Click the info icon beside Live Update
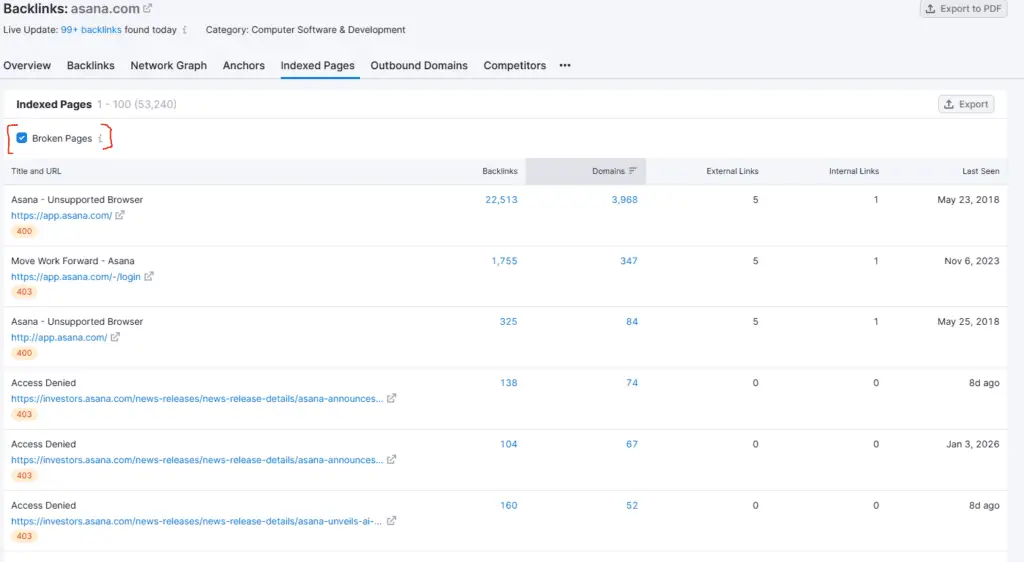The image size is (1024, 562). click(185, 30)
